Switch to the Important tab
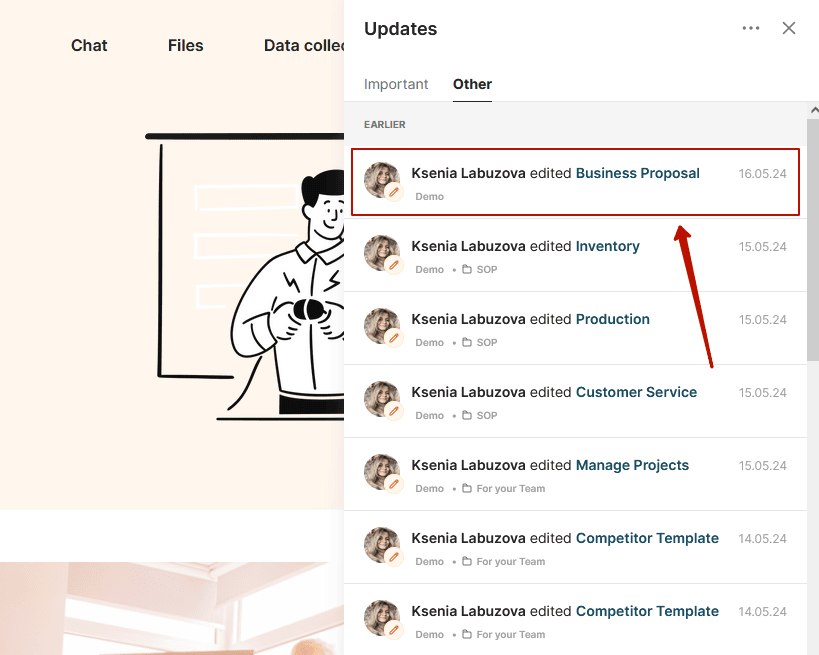The height and width of the screenshot is (655, 819). [396, 84]
